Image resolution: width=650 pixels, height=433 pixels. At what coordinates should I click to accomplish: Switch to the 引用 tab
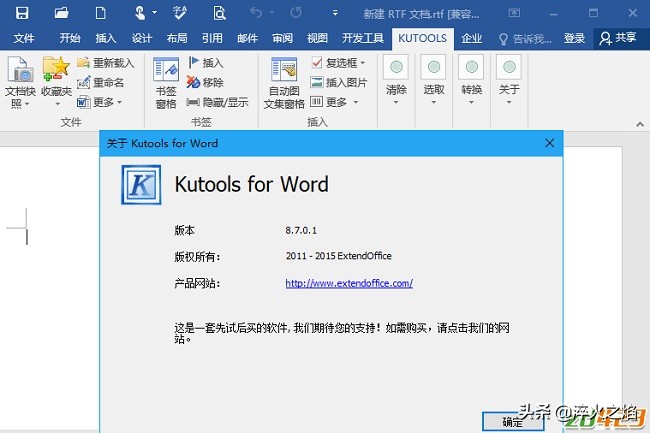point(212,39)
